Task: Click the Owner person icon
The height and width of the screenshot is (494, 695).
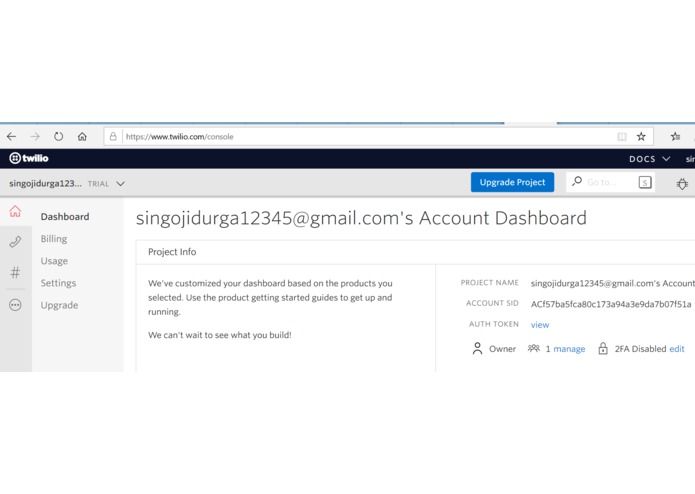Action: [x=477, y=348]
